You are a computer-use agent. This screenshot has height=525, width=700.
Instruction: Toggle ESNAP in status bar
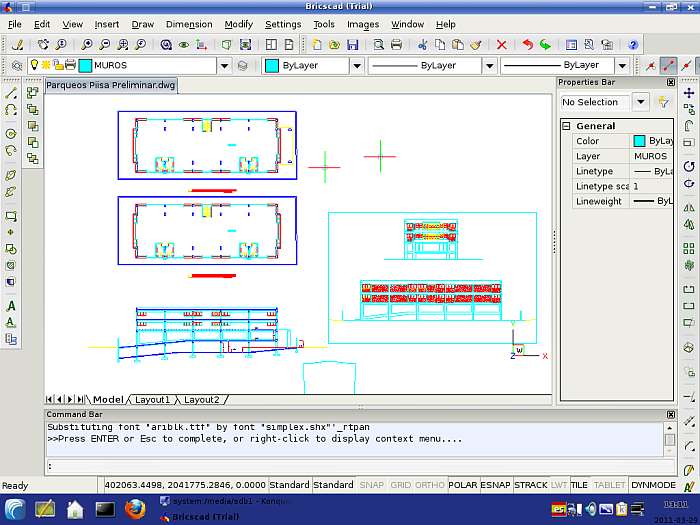pyautogui.click(x=496, y=485)
